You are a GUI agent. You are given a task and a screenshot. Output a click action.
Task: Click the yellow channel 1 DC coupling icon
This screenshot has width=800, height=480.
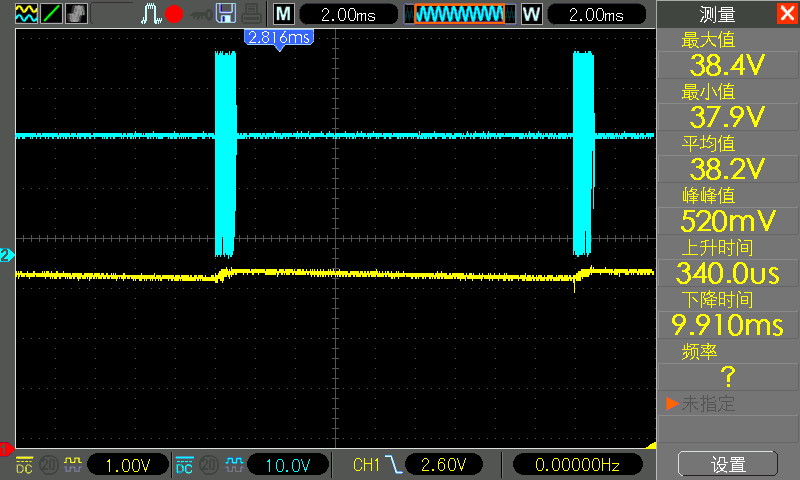point(24,465)
